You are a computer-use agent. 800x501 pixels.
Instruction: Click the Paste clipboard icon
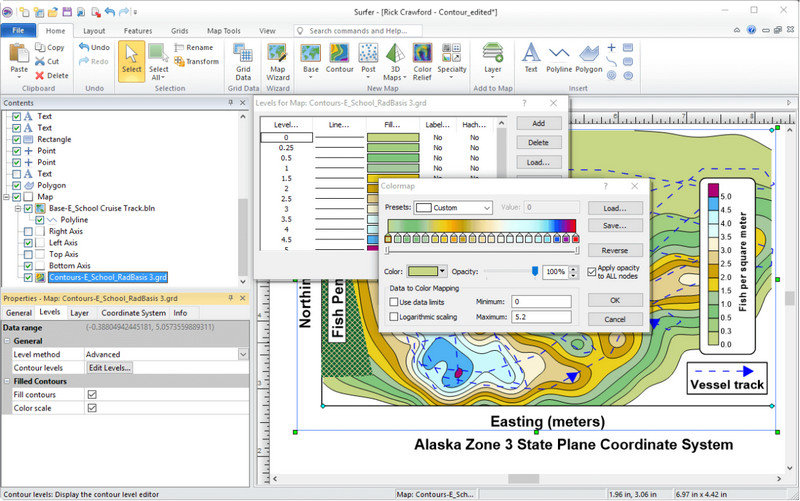click(x=19, y=58)
